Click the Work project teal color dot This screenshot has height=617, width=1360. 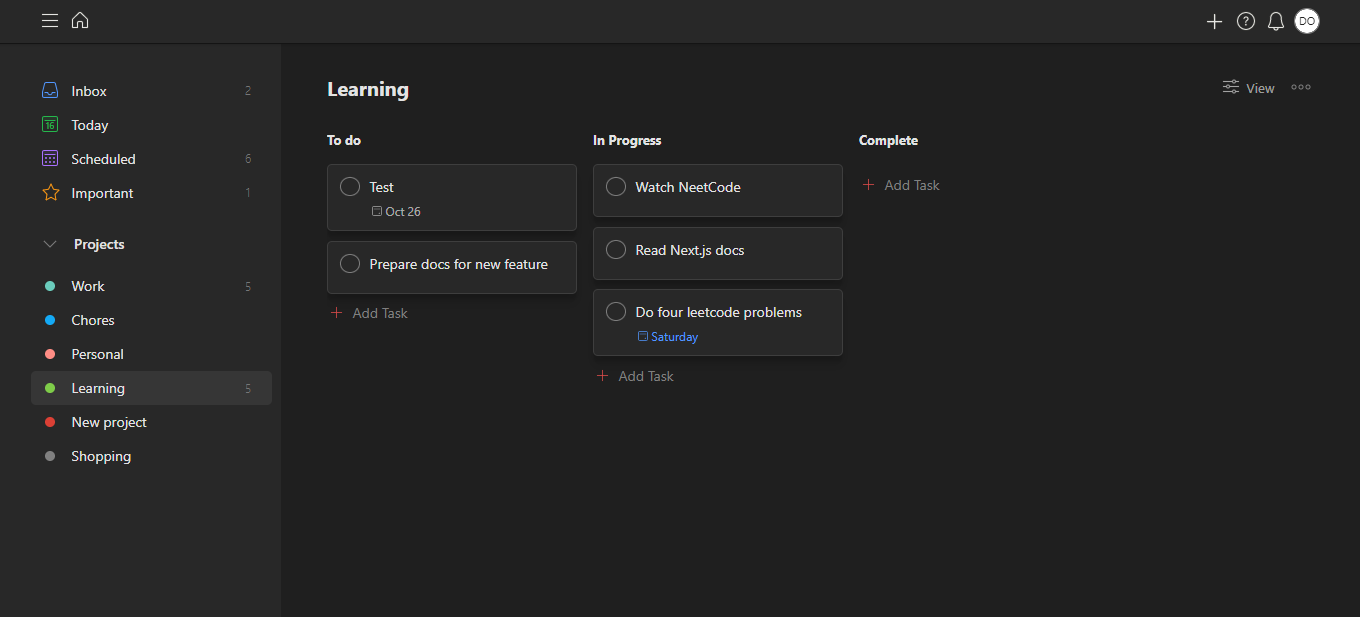(x=50, y=286)
